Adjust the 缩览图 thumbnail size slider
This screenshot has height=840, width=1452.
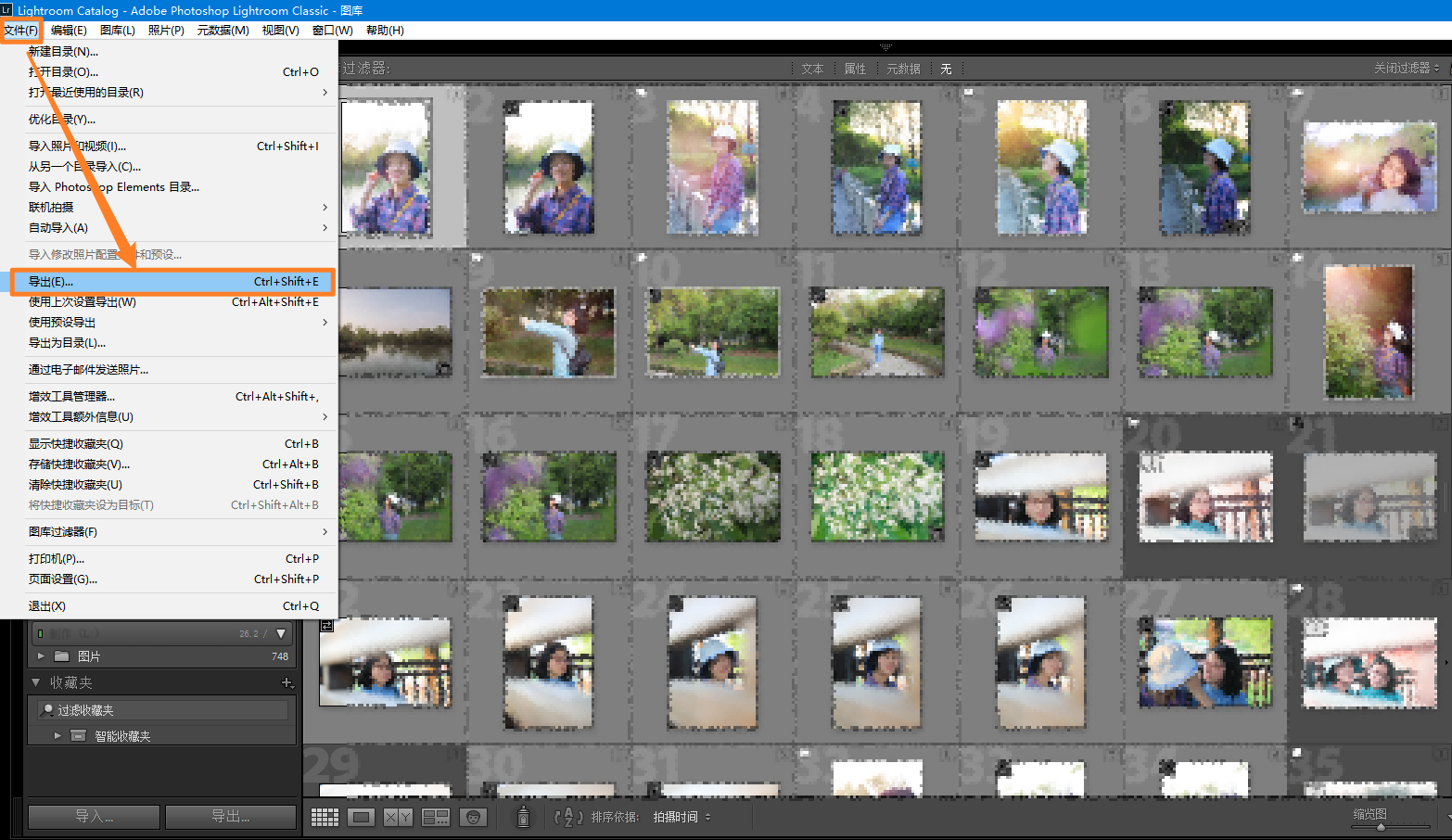(x=1381, y=826)
